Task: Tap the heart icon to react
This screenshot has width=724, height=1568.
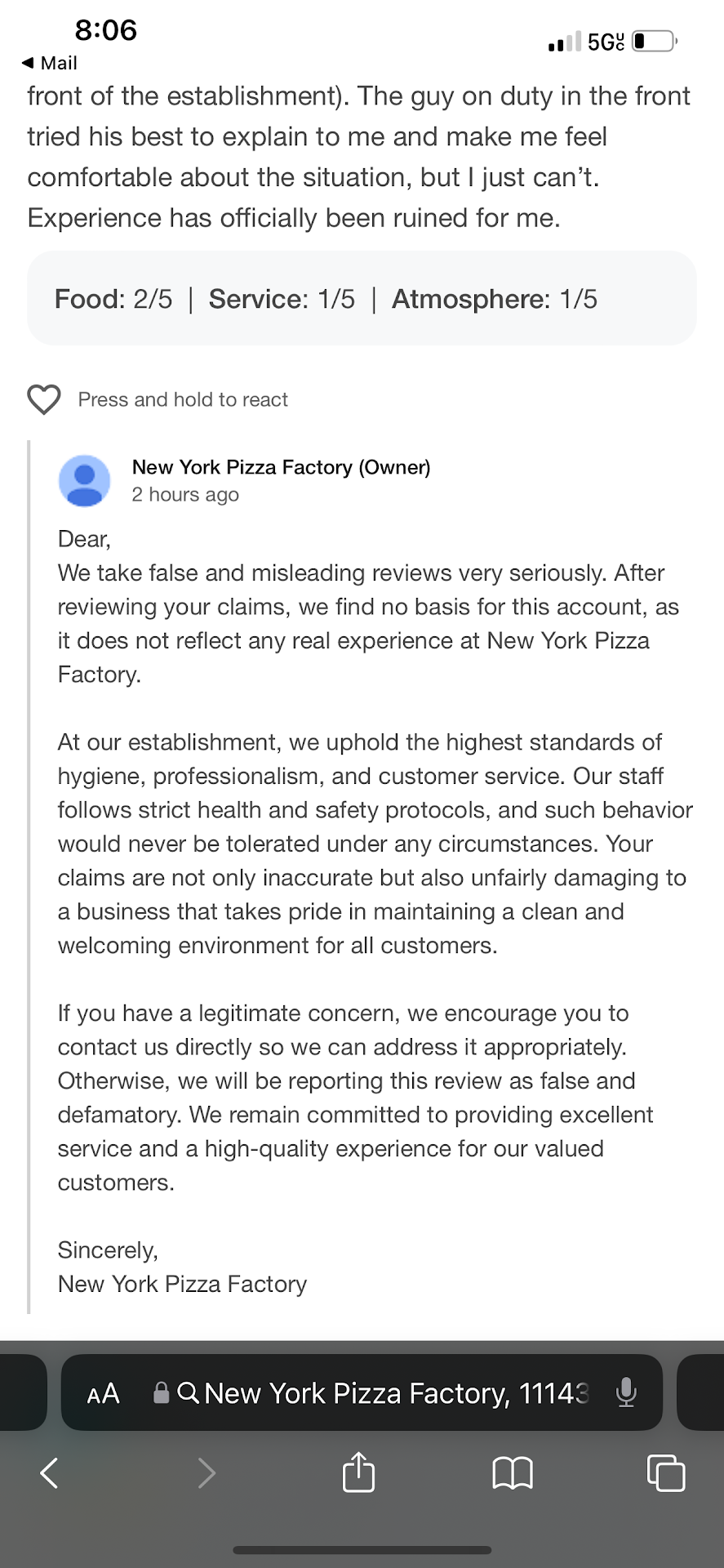Action: pyautogui.click(x=44, y=399)
